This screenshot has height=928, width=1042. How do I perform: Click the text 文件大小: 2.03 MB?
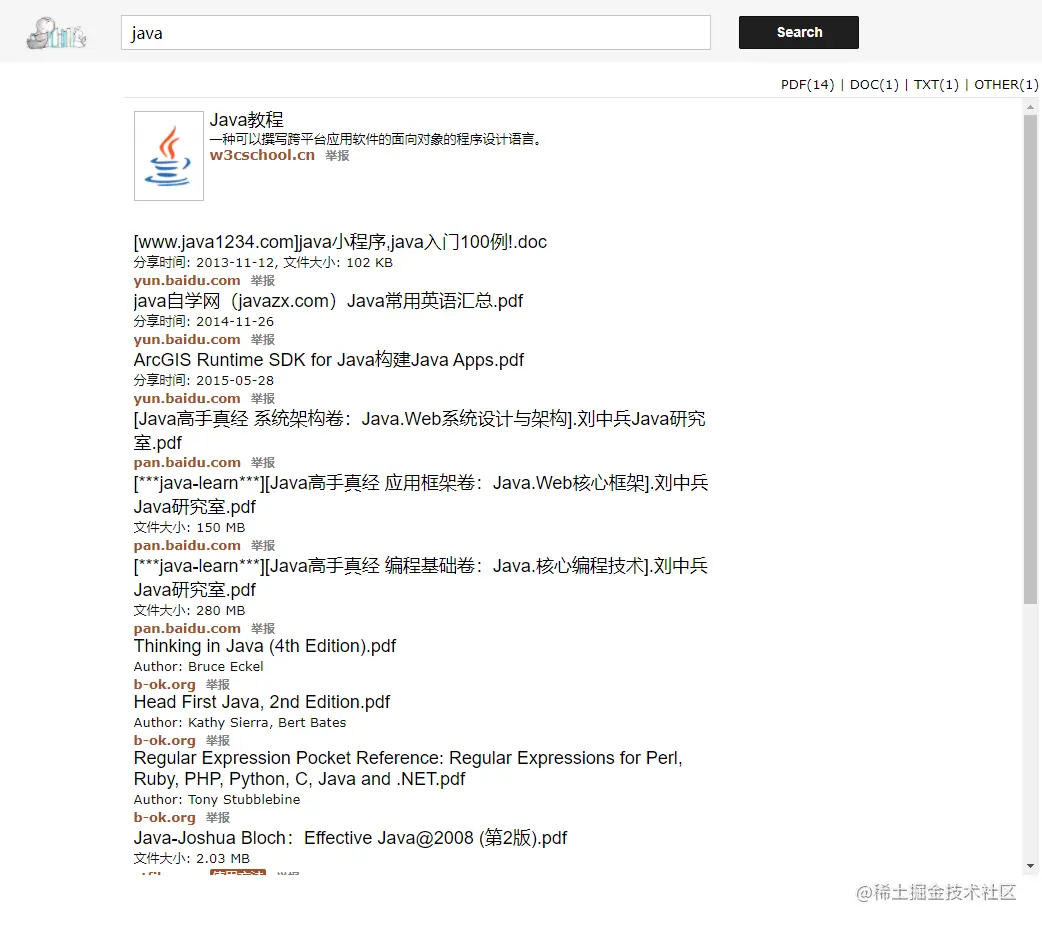191,859
